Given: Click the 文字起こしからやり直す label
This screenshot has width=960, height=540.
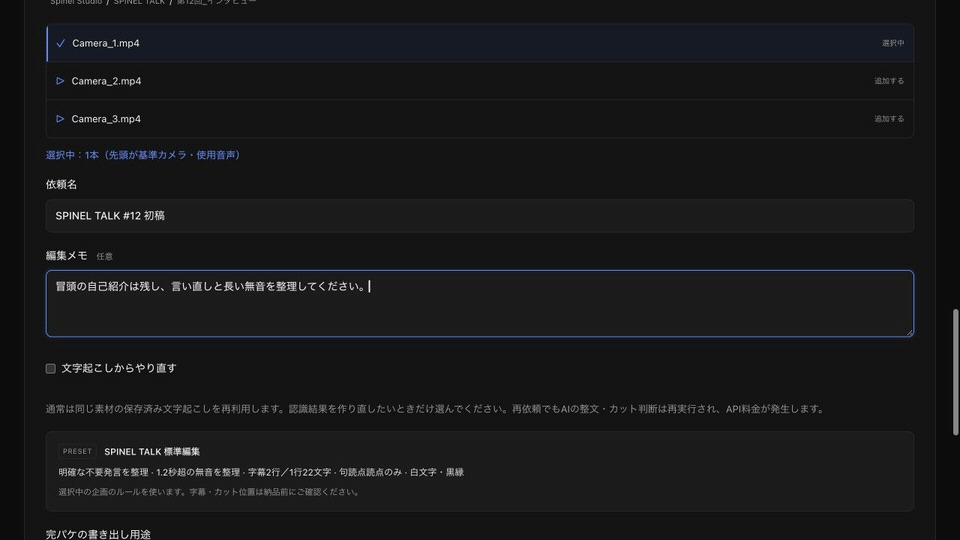Looking at the screenshot, I should 119,368.
